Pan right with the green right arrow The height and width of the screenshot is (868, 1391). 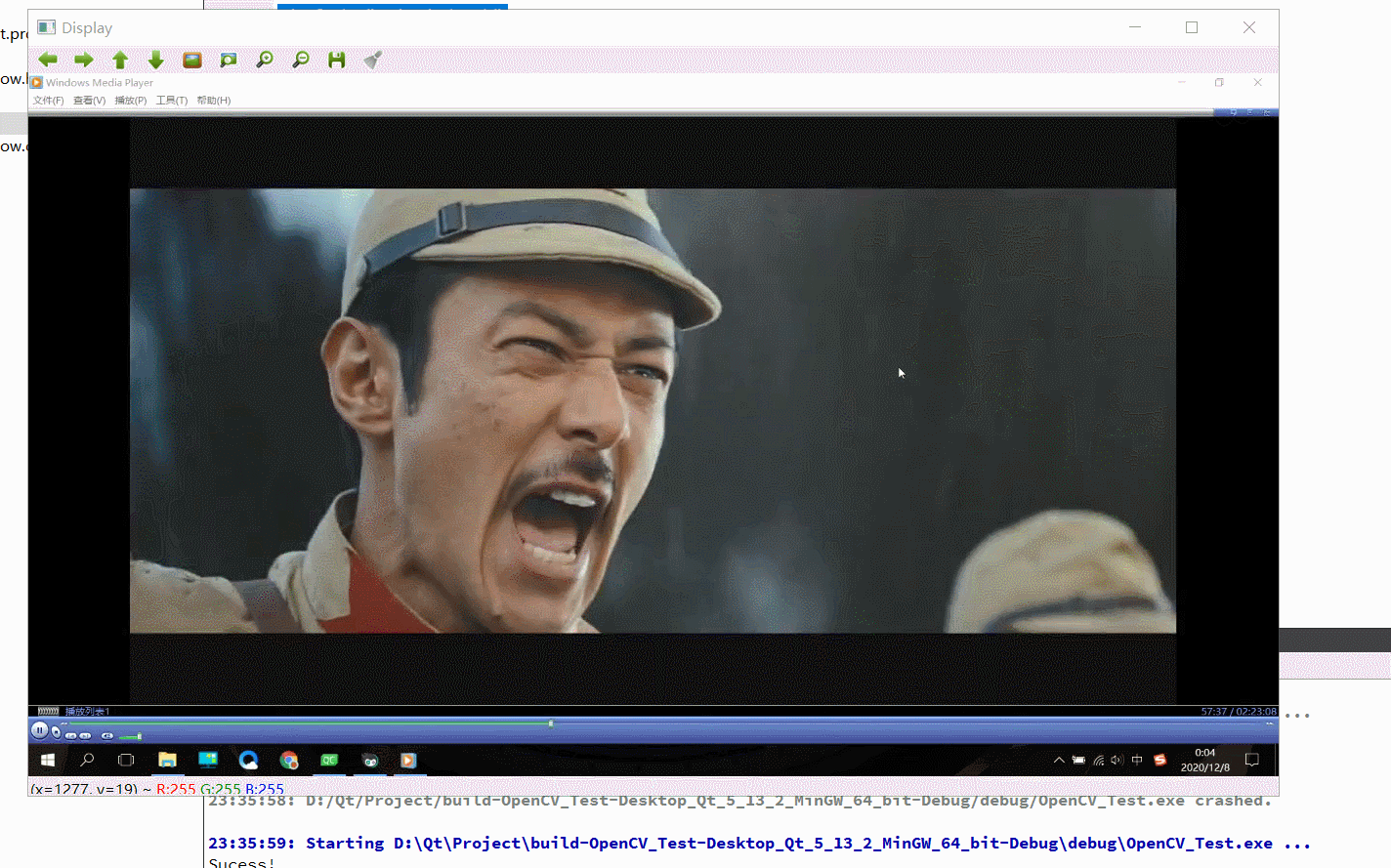click(x=84, y=60)
